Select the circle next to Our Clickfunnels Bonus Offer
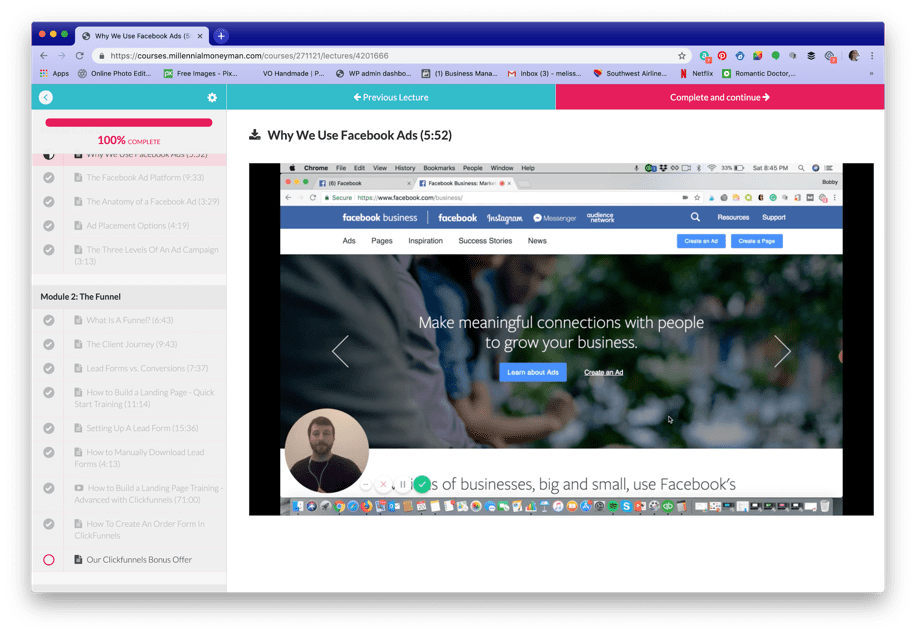 [x=48, y=560]
